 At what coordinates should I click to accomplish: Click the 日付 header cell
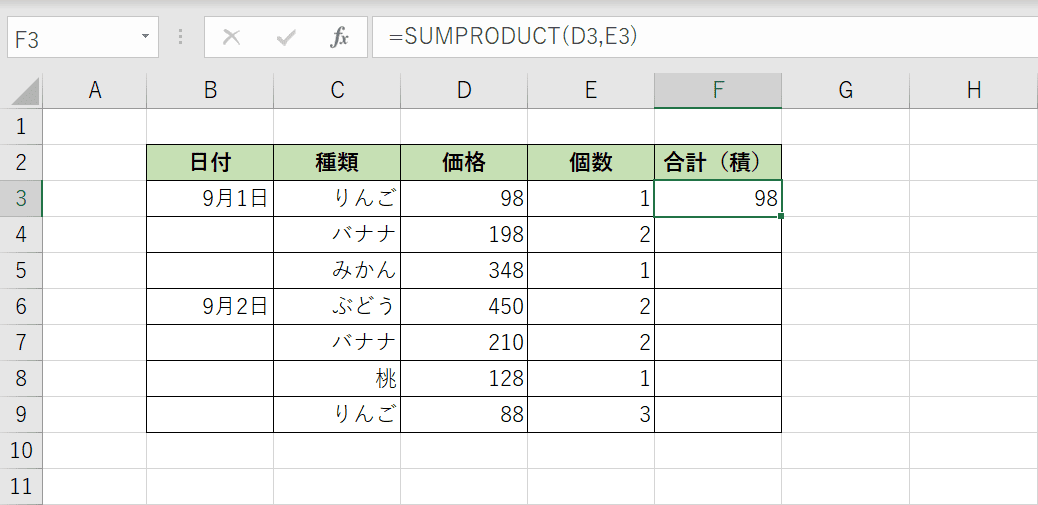[210, 162]
